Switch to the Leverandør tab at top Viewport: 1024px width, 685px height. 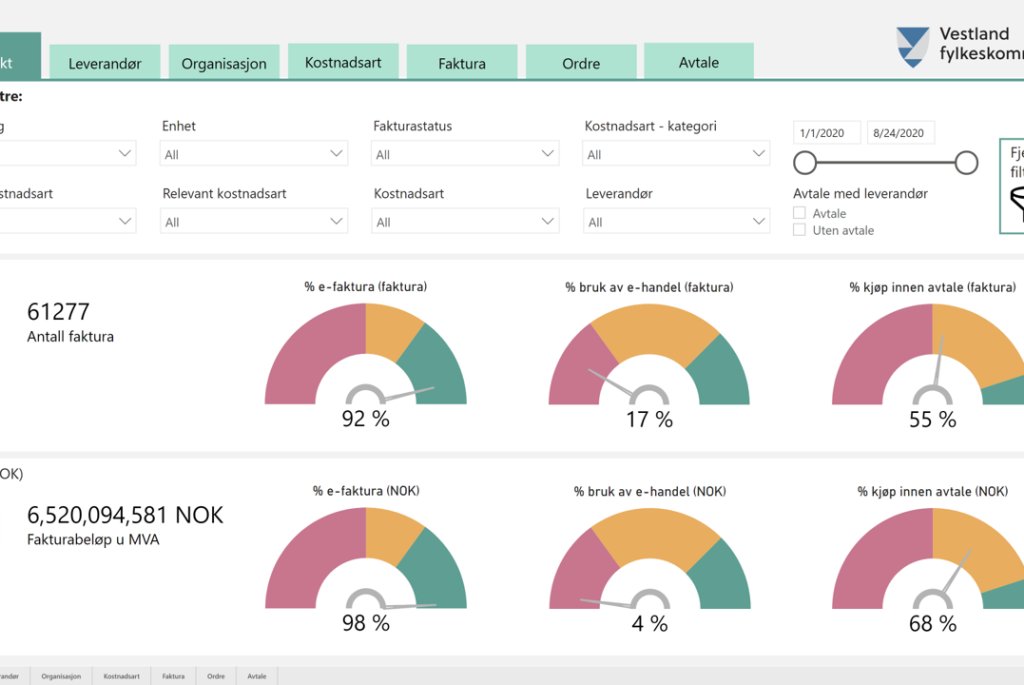pos(105,63)
